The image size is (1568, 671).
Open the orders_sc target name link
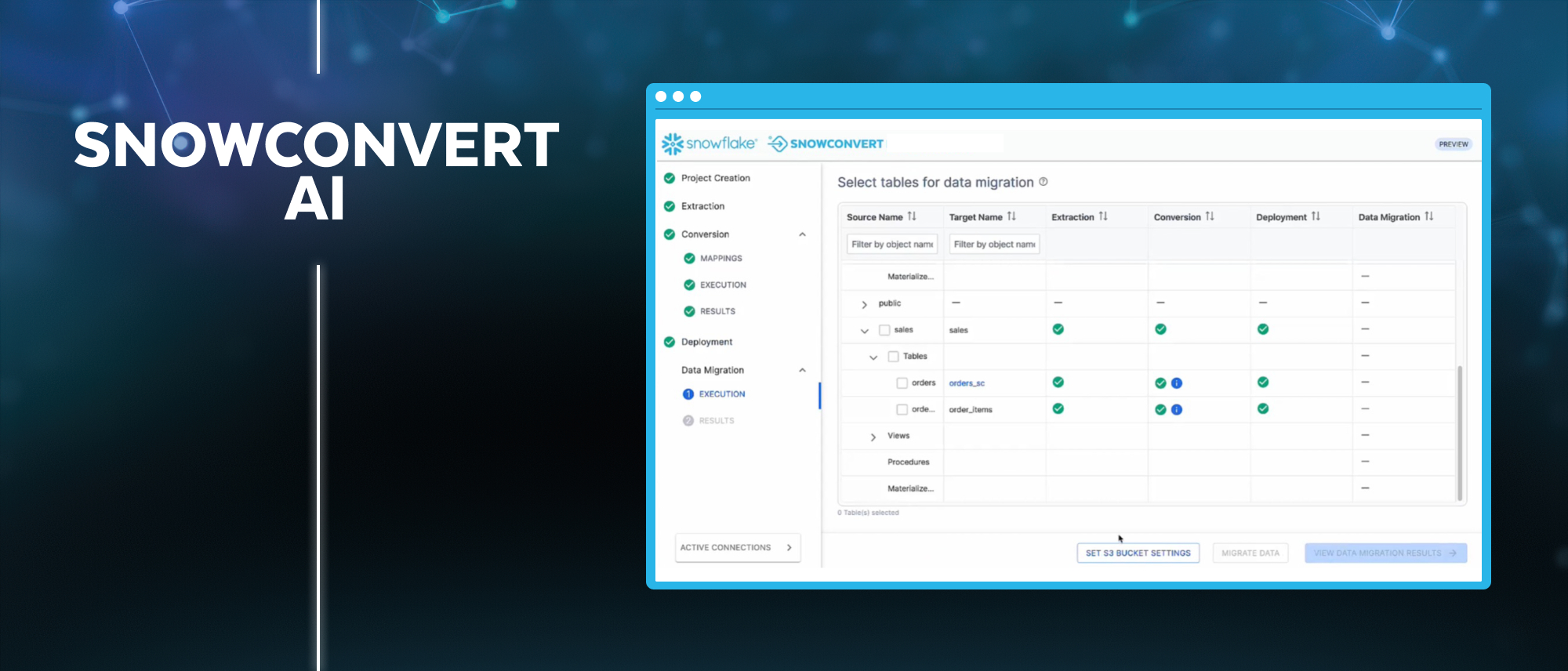967,383
